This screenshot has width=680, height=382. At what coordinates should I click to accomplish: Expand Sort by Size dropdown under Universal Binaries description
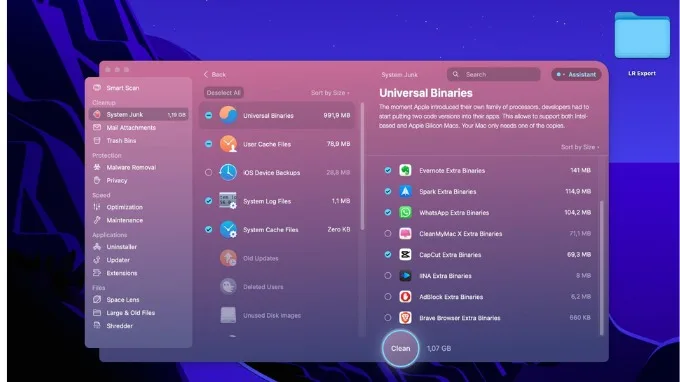(x=580, y=147)
